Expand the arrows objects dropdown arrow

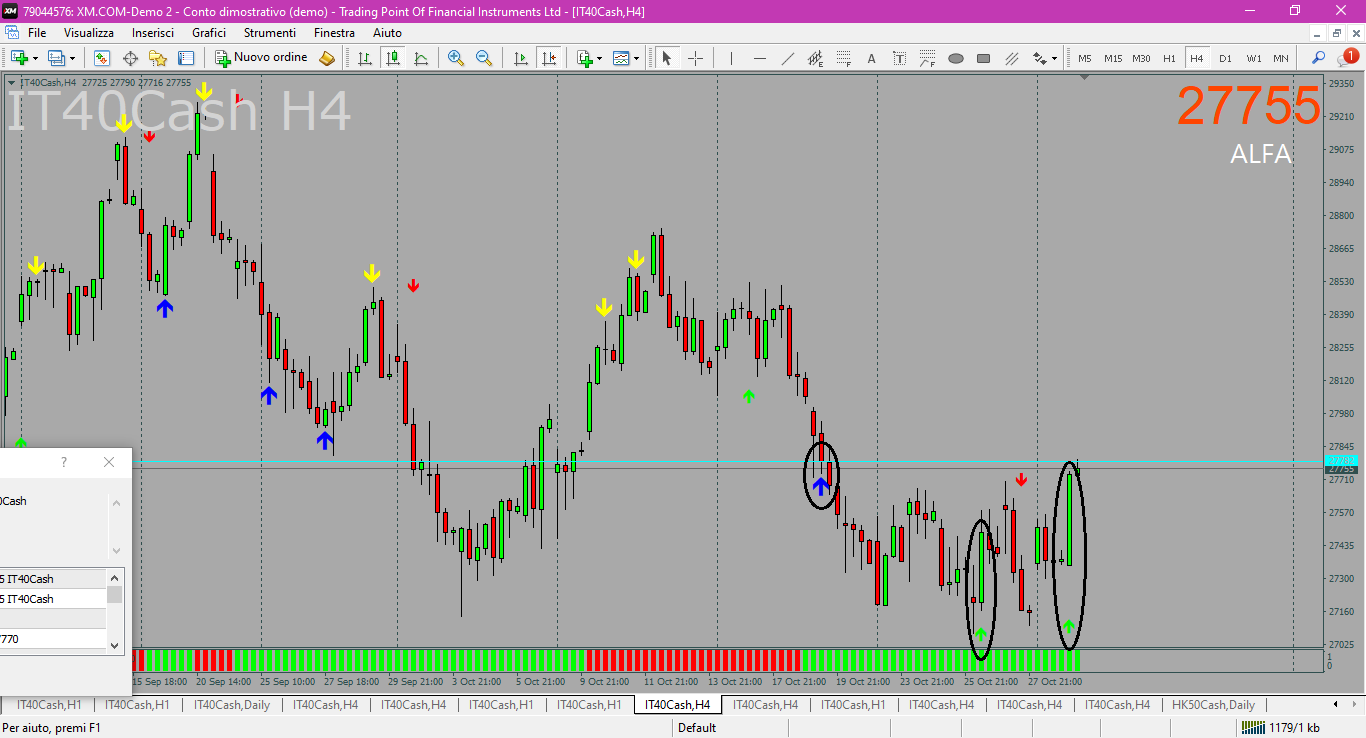pyautogui.click(x=1055, y=58)
